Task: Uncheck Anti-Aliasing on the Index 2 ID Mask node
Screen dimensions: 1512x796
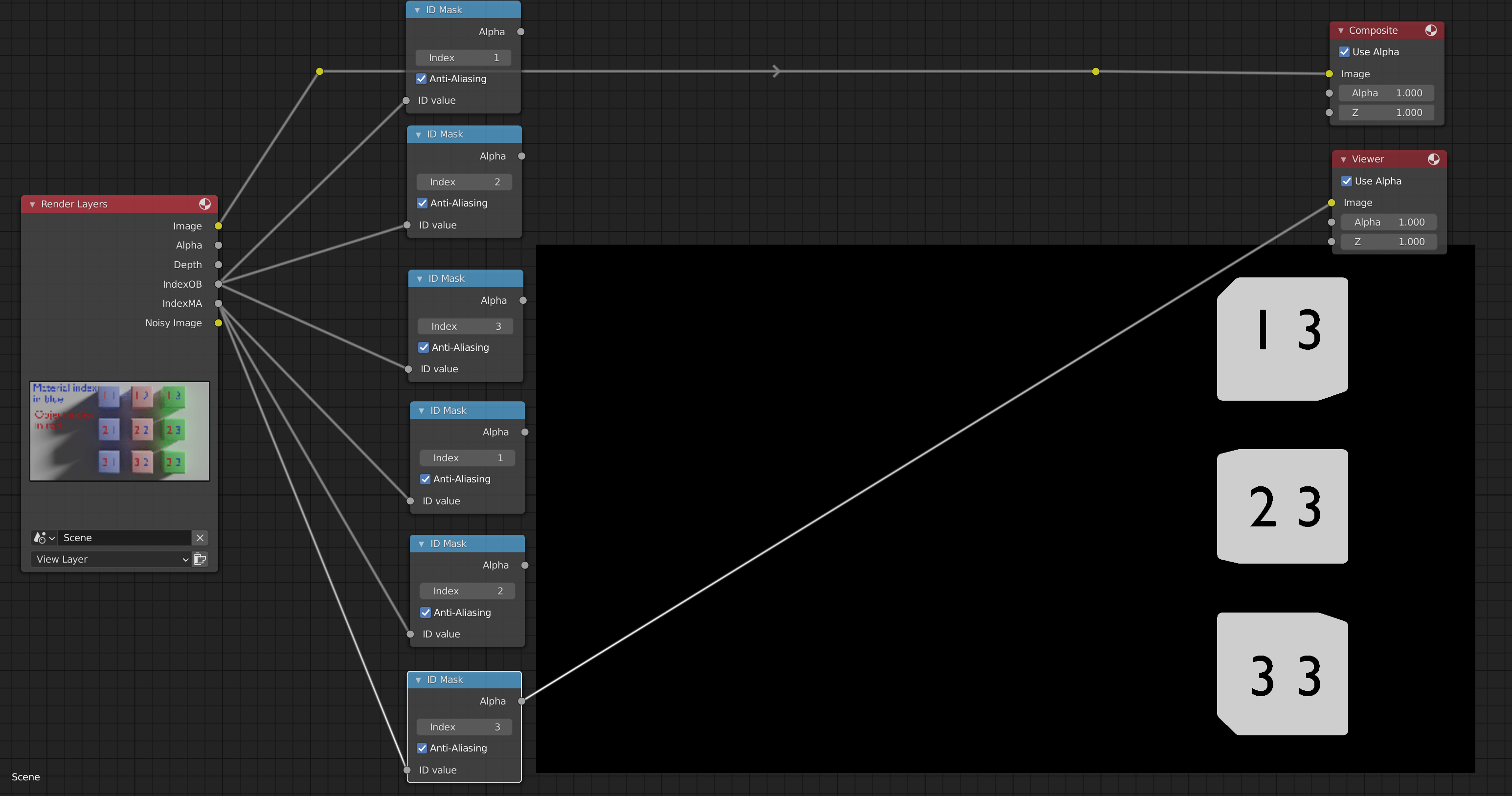Action: point(422,203)
